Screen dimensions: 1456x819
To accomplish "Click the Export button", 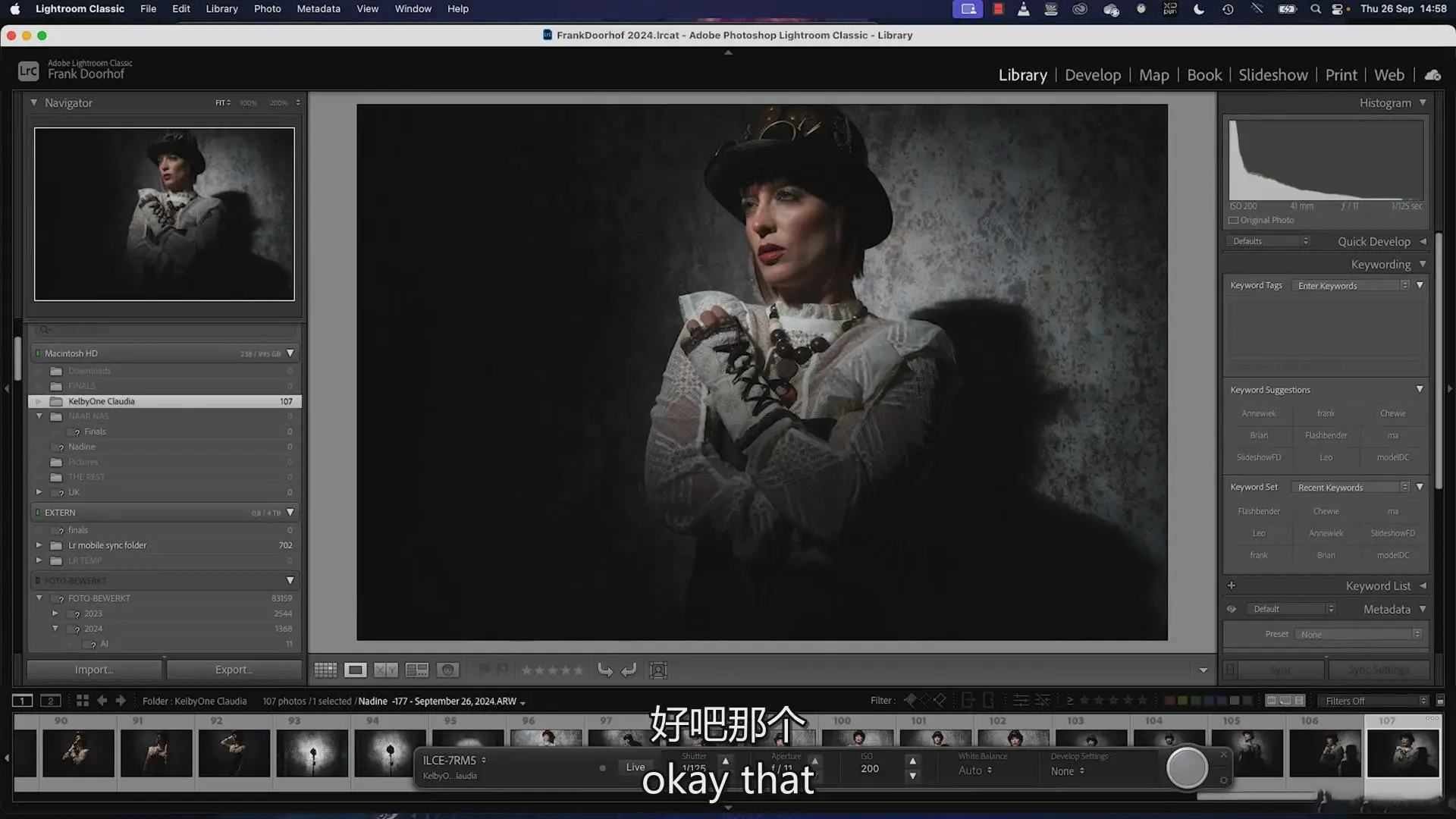I will tap(234, 670).
